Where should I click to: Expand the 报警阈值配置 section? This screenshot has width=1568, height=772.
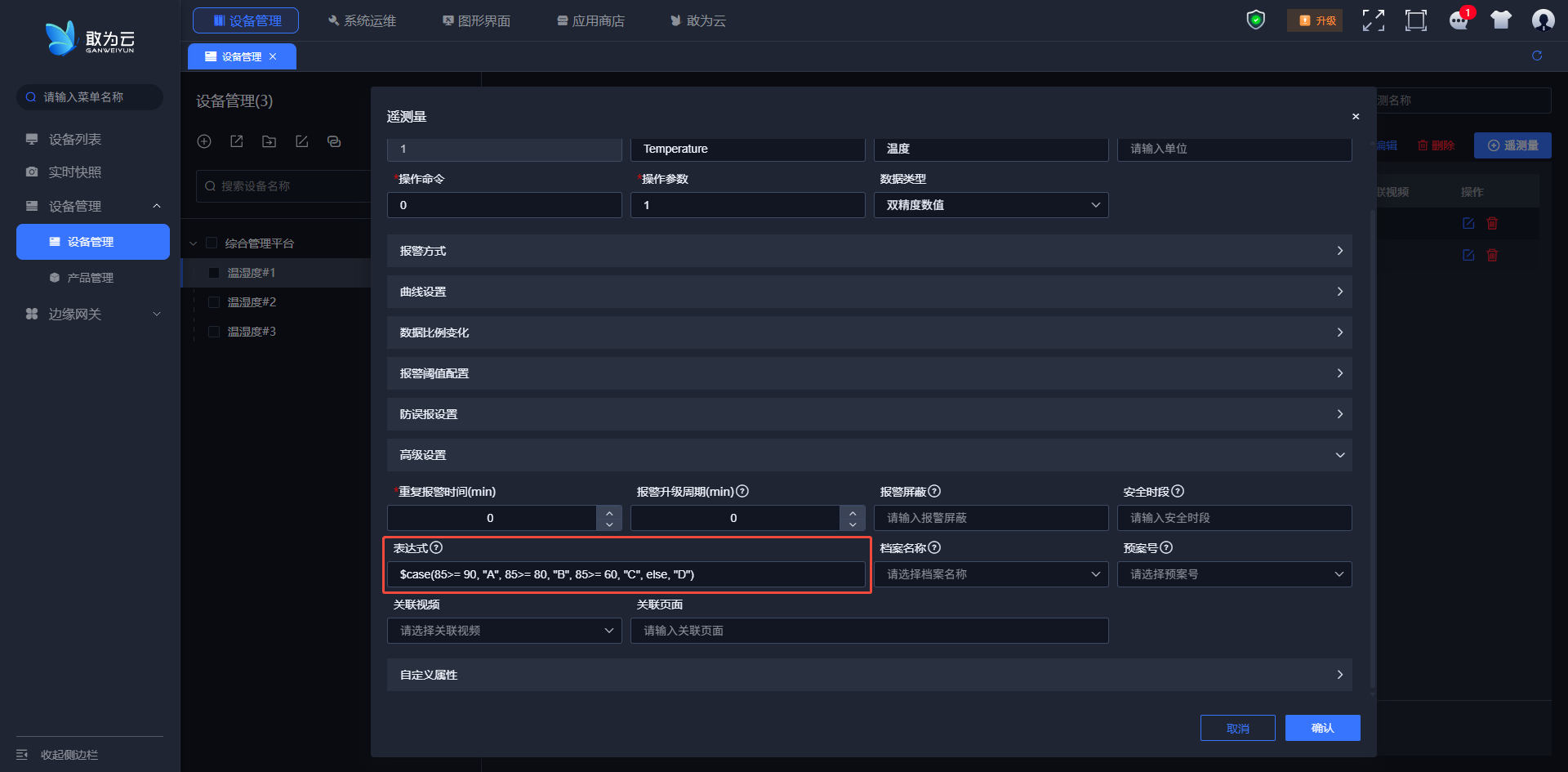coord(869,373)
